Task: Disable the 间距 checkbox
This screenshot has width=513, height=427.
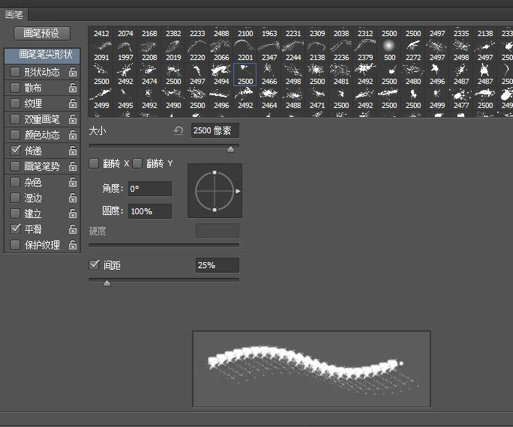Action: pyautogui.click(x=94, y=265)
